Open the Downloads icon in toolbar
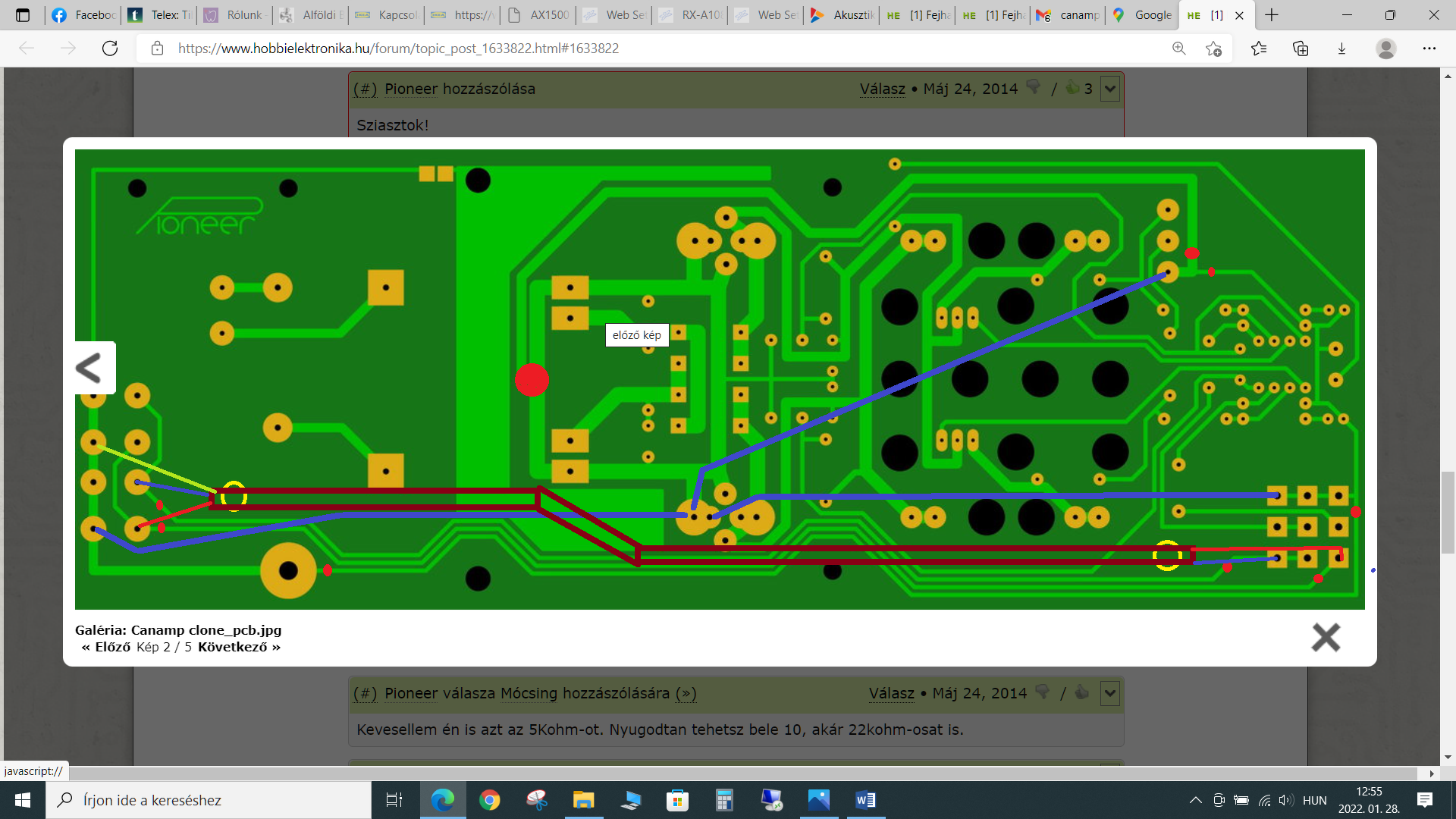The width and height of the screenshot is (1456, 819). [1341, 49]
